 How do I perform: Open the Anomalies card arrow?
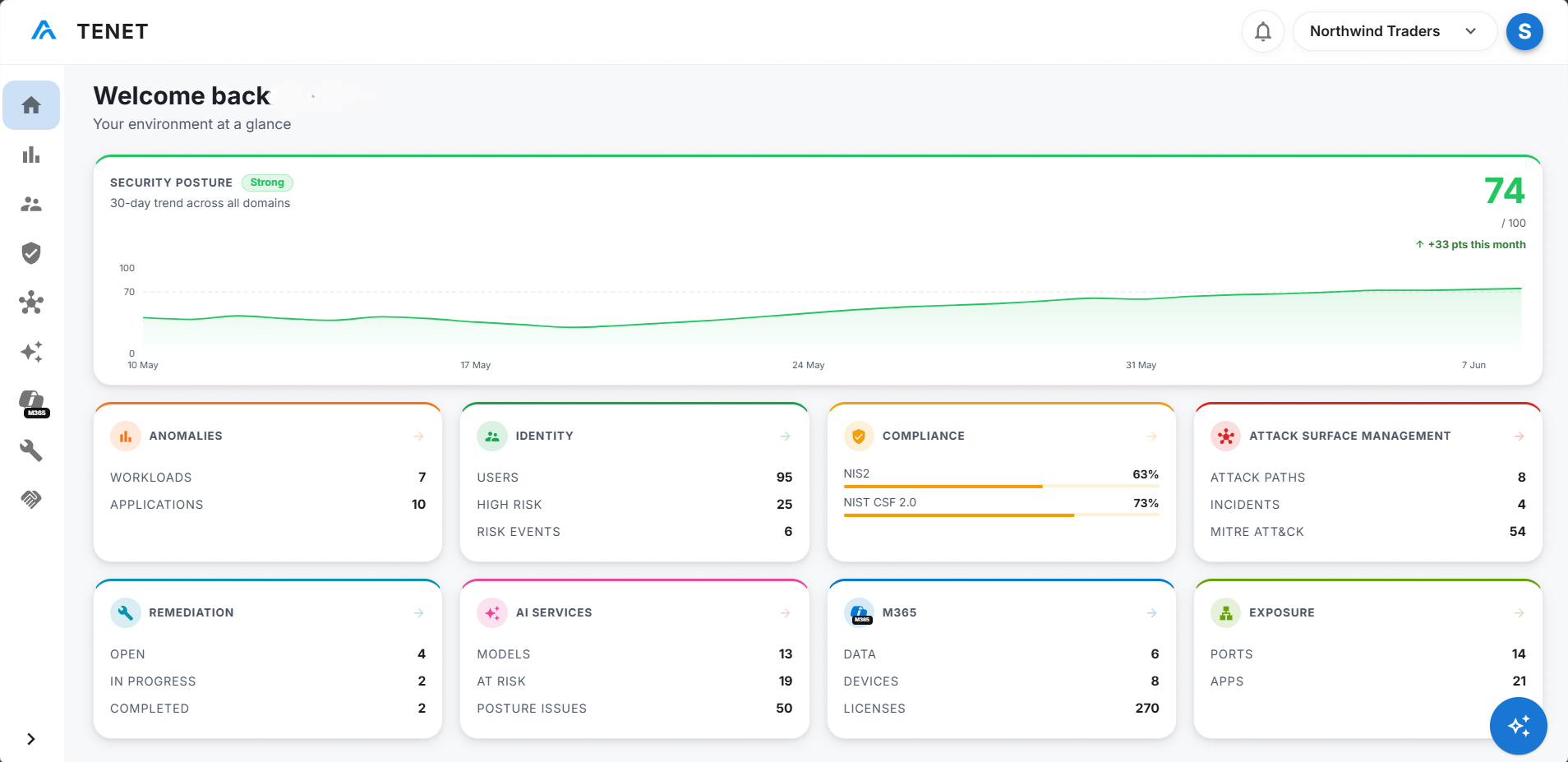(419, 436)
